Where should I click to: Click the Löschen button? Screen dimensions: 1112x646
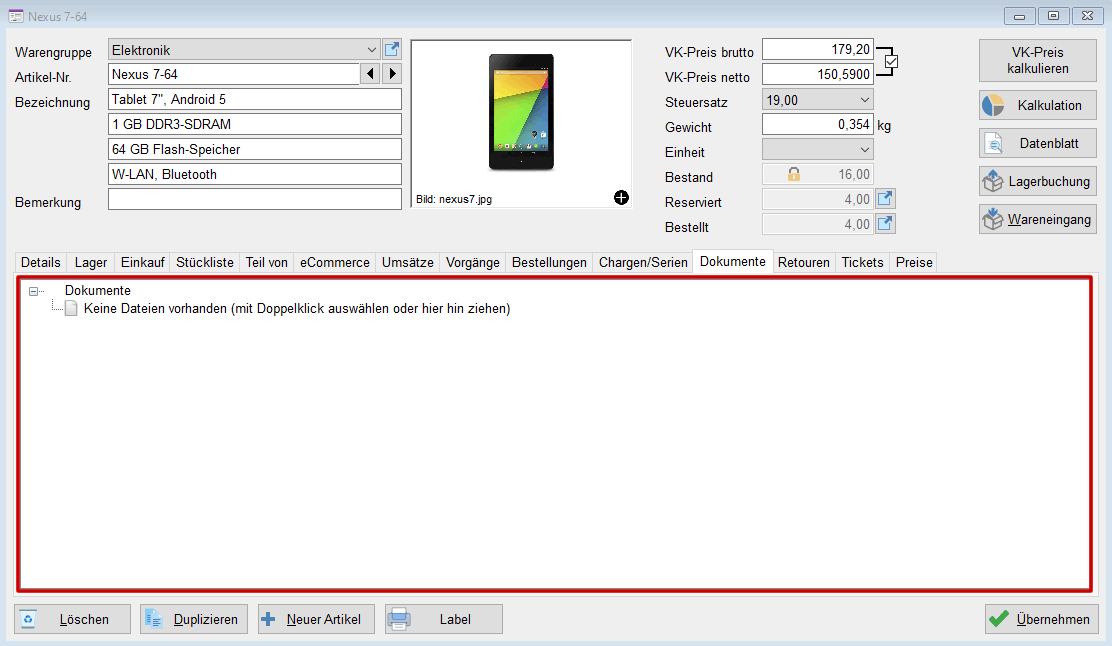pos(72,619)
